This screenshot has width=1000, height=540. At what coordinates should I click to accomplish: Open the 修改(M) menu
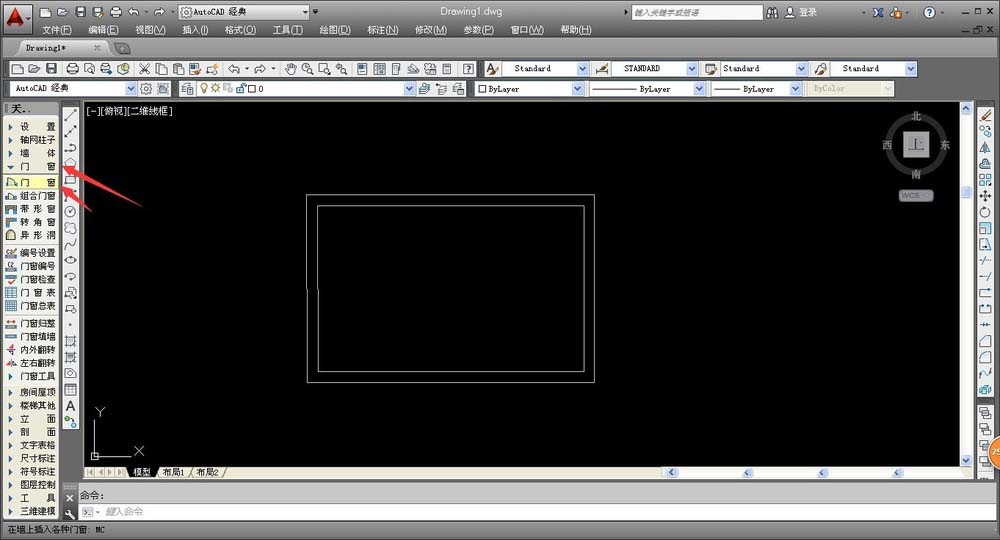click(x=430, y=30)
